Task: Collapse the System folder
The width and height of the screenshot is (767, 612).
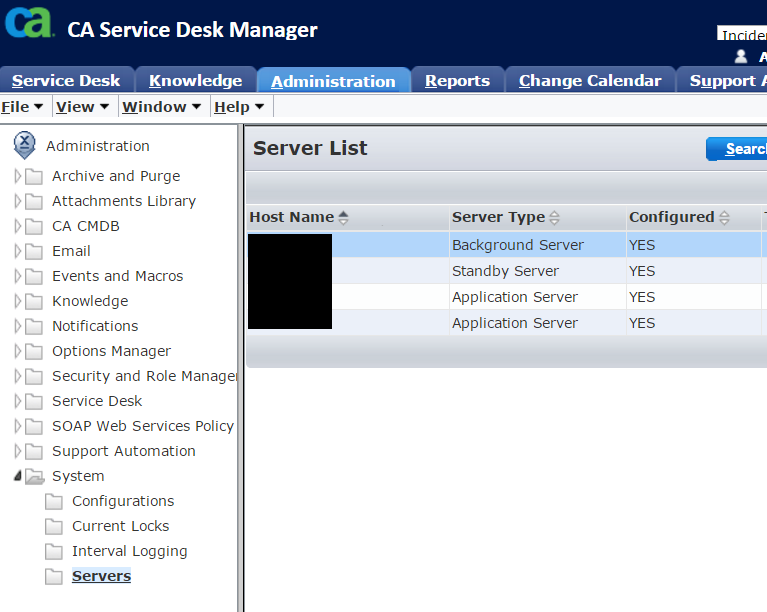Action: click(18, 476)
